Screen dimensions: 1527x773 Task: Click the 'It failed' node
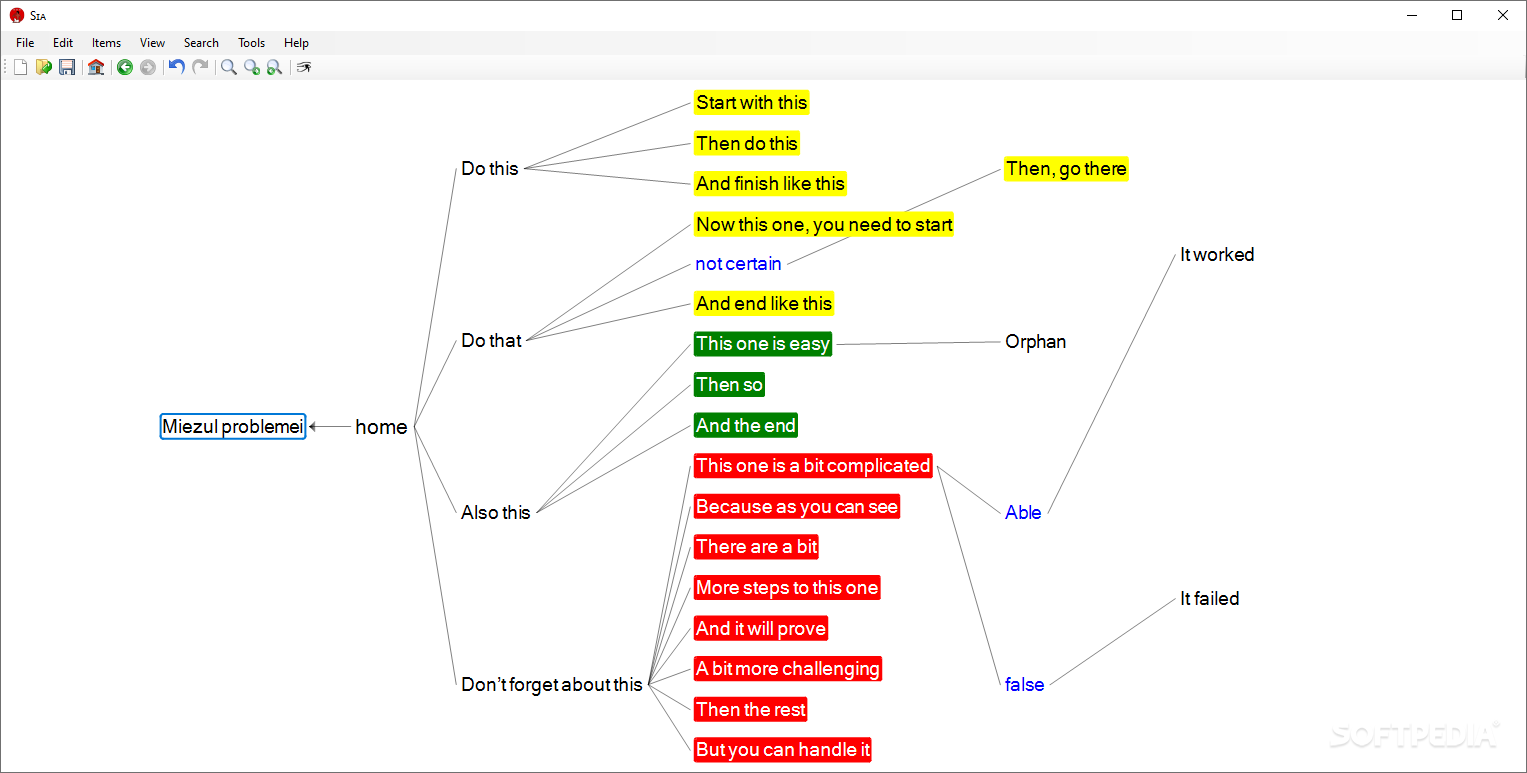click(x=1209, y=599)
